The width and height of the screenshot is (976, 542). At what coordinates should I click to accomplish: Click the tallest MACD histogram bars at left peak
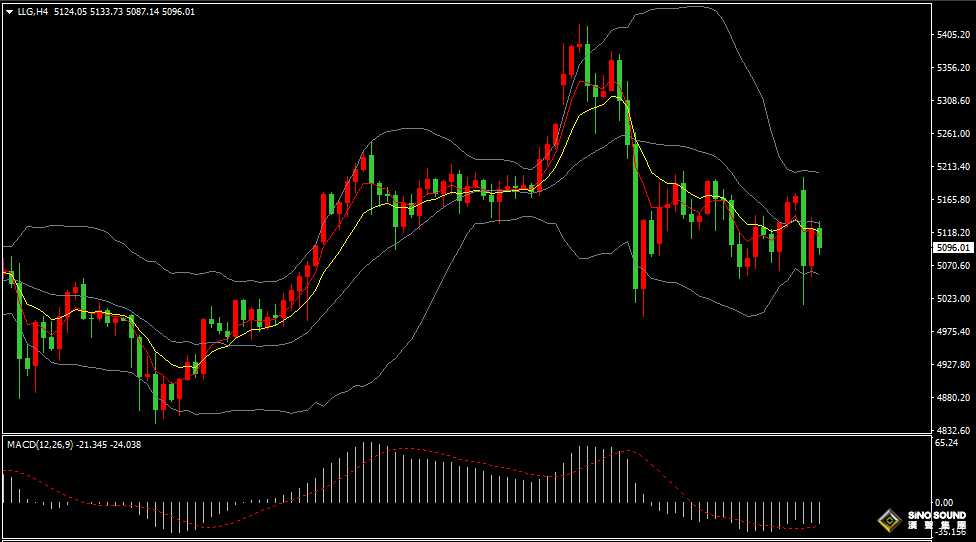(x=366, y=472)
